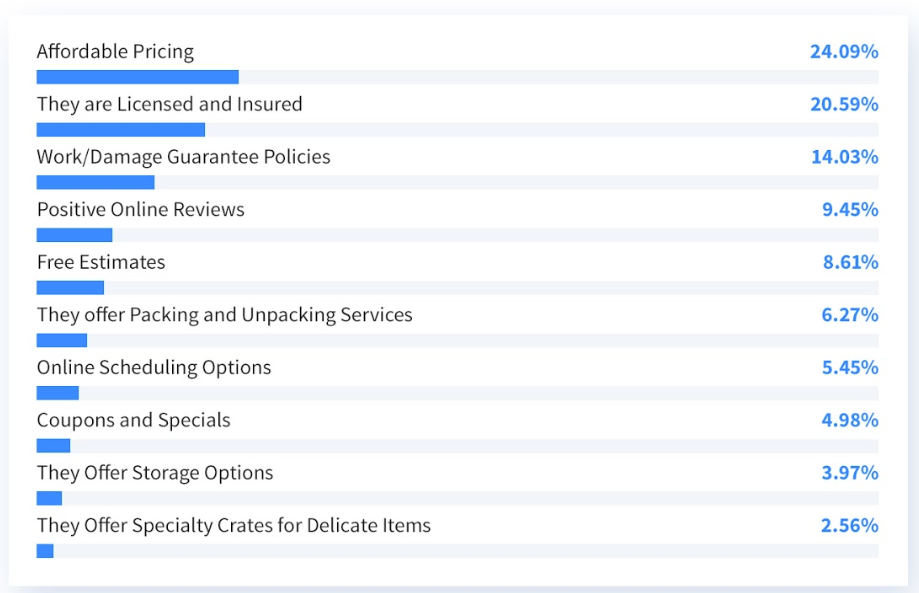Click the Affordable Pricing label
The height and width of the screenshot is (593, 919).
[115, 52]
